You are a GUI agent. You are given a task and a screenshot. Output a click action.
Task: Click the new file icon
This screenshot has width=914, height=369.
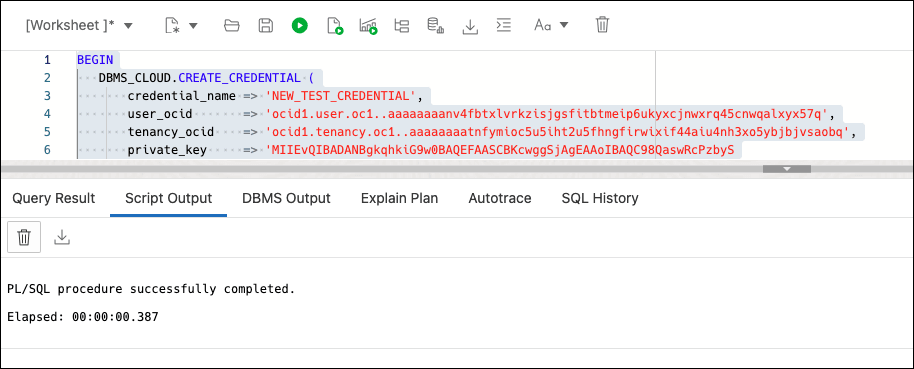173,25
